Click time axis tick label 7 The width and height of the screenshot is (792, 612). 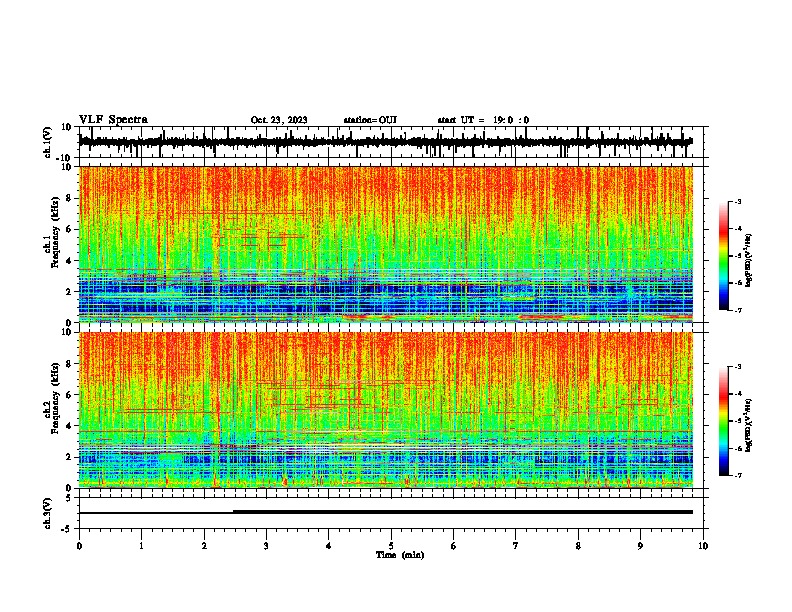(516, 546)
